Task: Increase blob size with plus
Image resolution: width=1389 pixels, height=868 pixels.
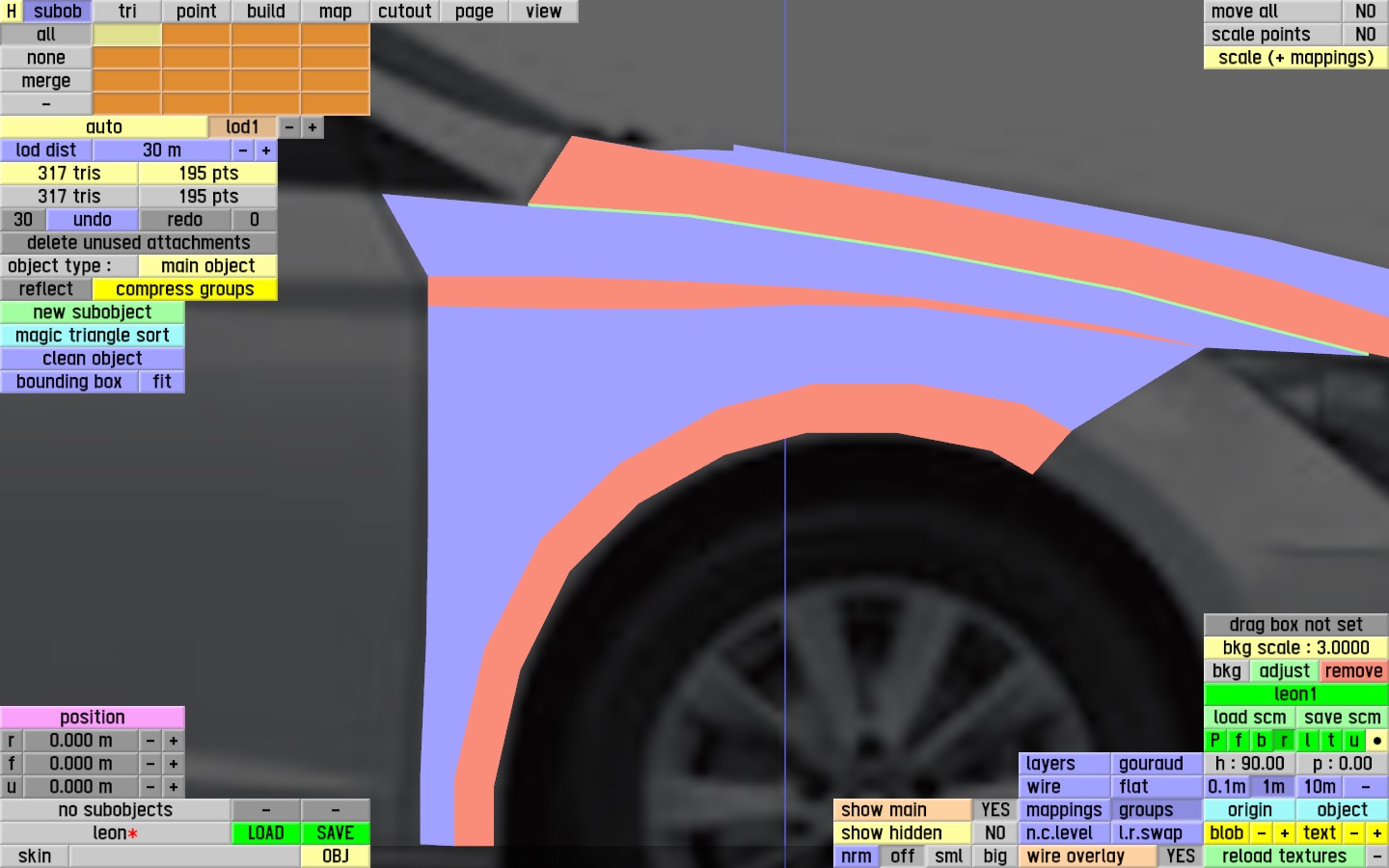Action: point(1285,833)
